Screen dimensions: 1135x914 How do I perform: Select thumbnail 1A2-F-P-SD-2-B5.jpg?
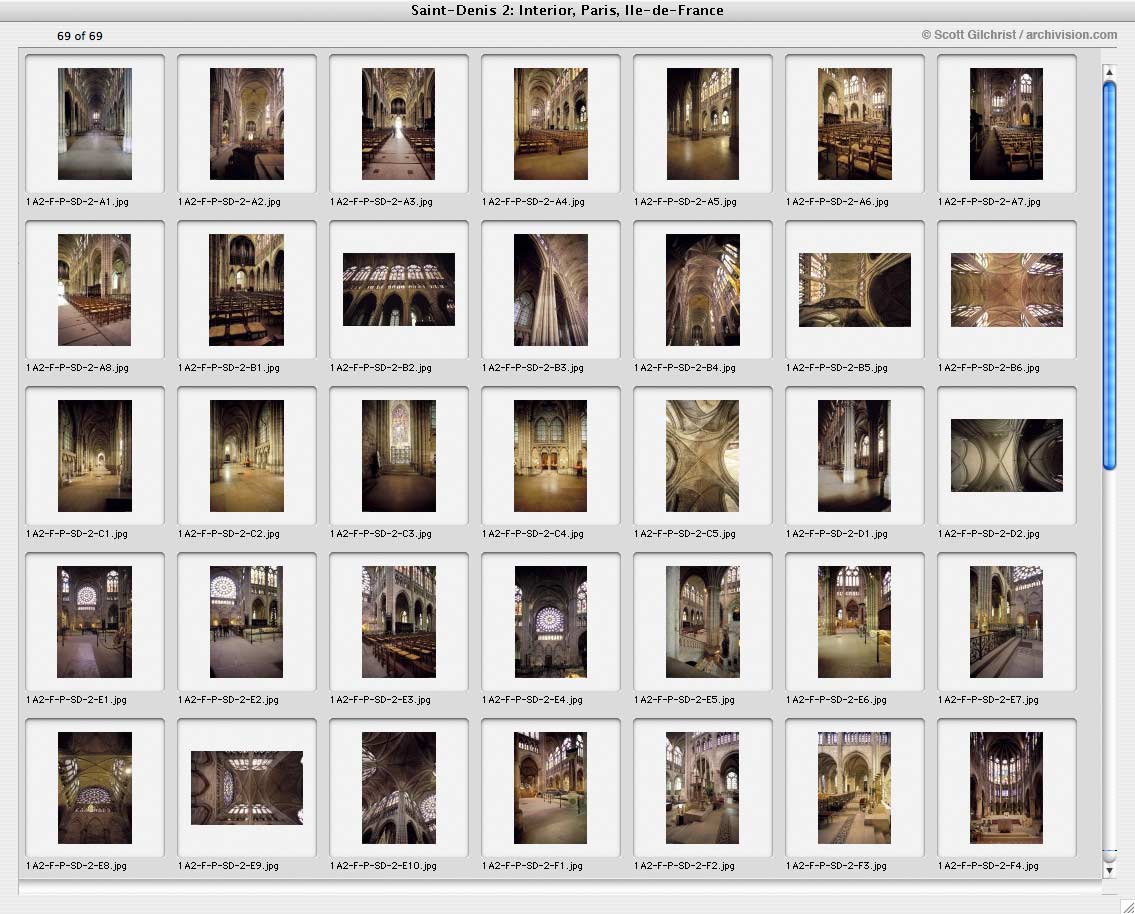coord(855,289)
